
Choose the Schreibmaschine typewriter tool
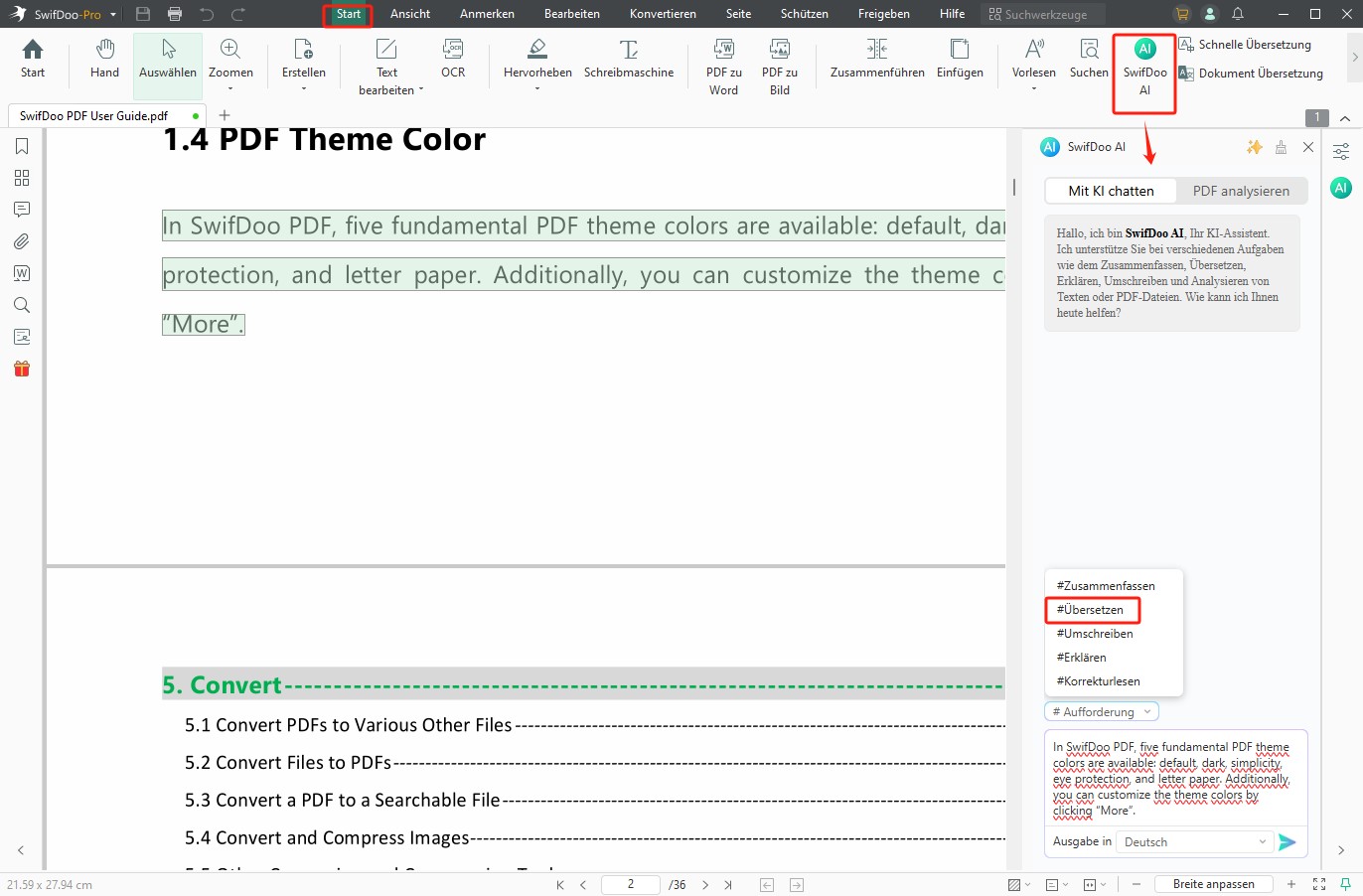[629, 59]
